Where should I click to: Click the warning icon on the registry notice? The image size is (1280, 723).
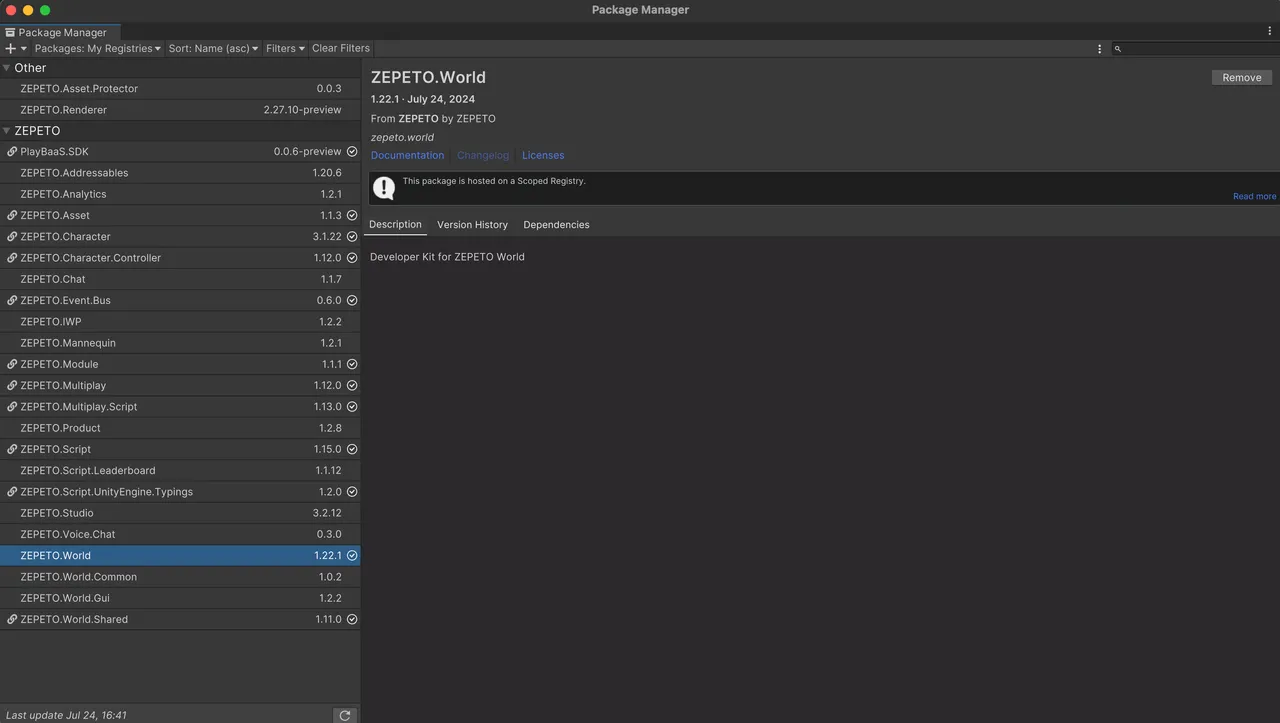[383, 187]
